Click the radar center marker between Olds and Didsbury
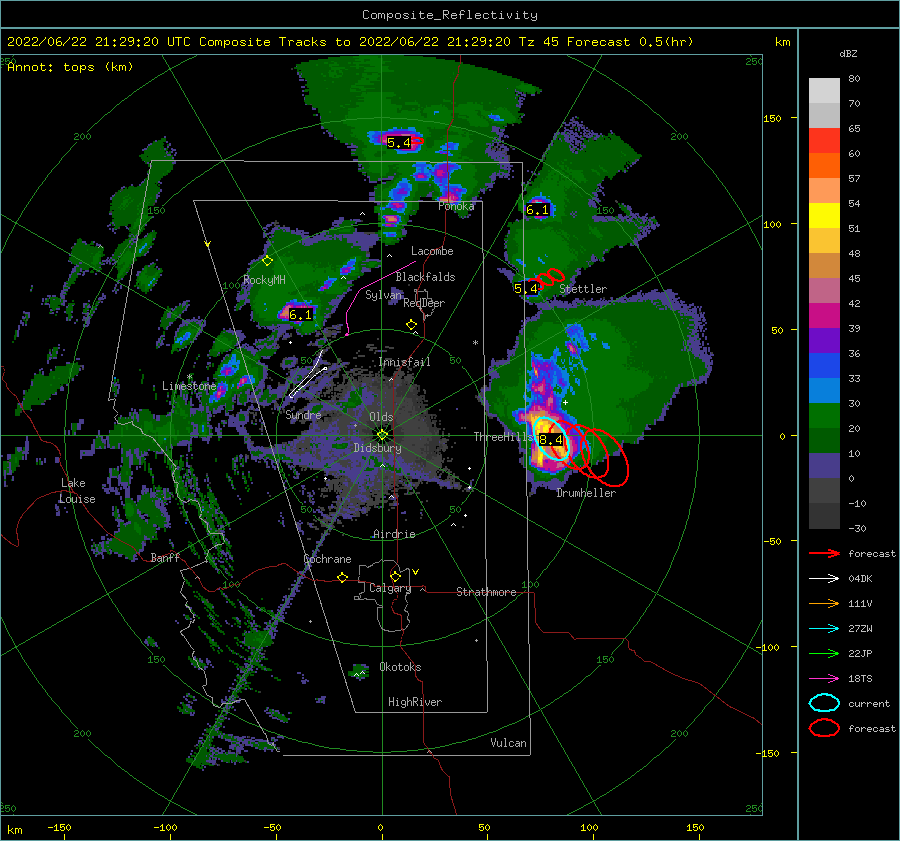This screenshot has height=841, width=900. (x=382, y=435)
